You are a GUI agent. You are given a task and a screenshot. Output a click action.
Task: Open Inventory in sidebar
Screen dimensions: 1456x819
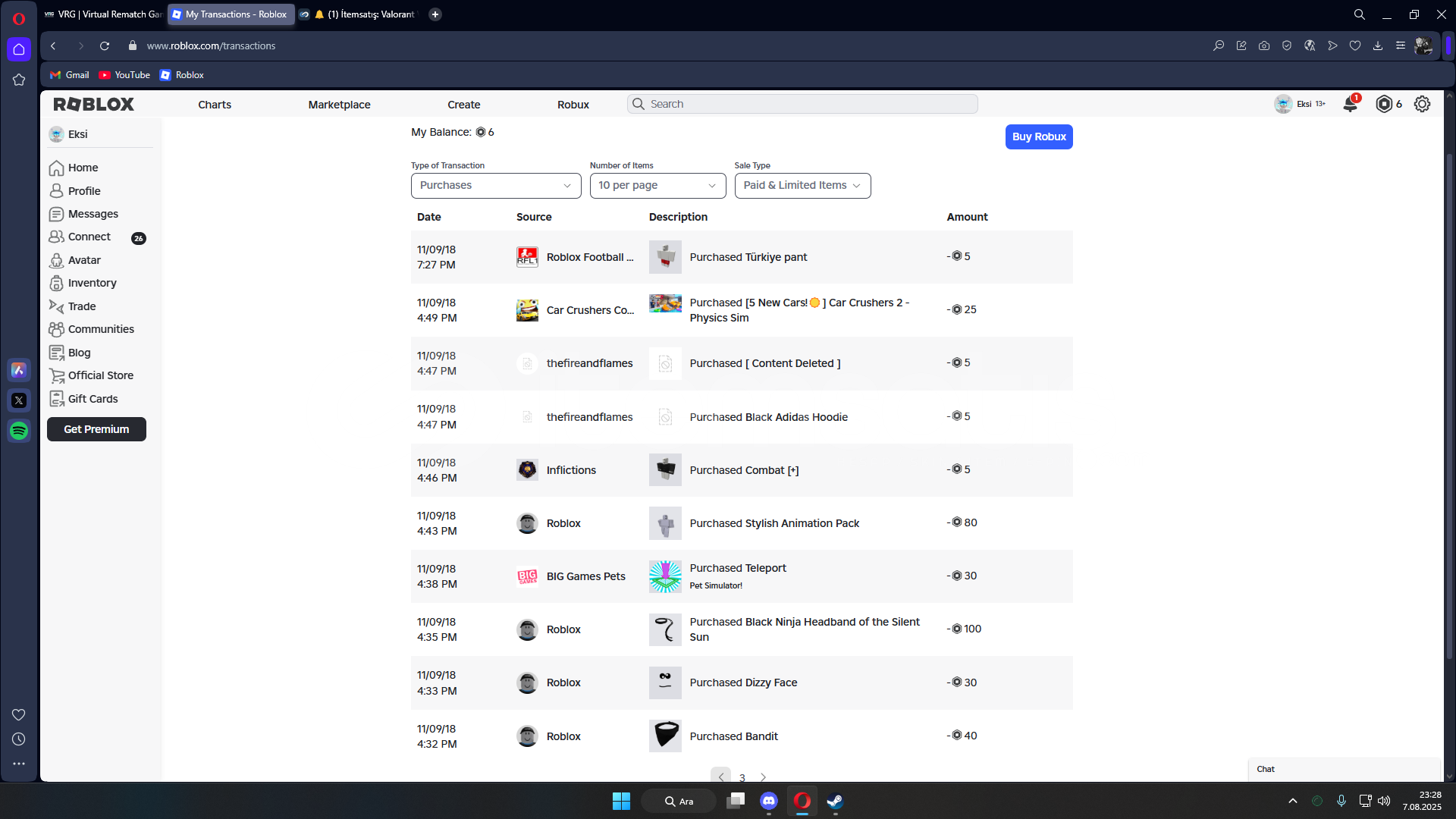[x=83, y=283]
